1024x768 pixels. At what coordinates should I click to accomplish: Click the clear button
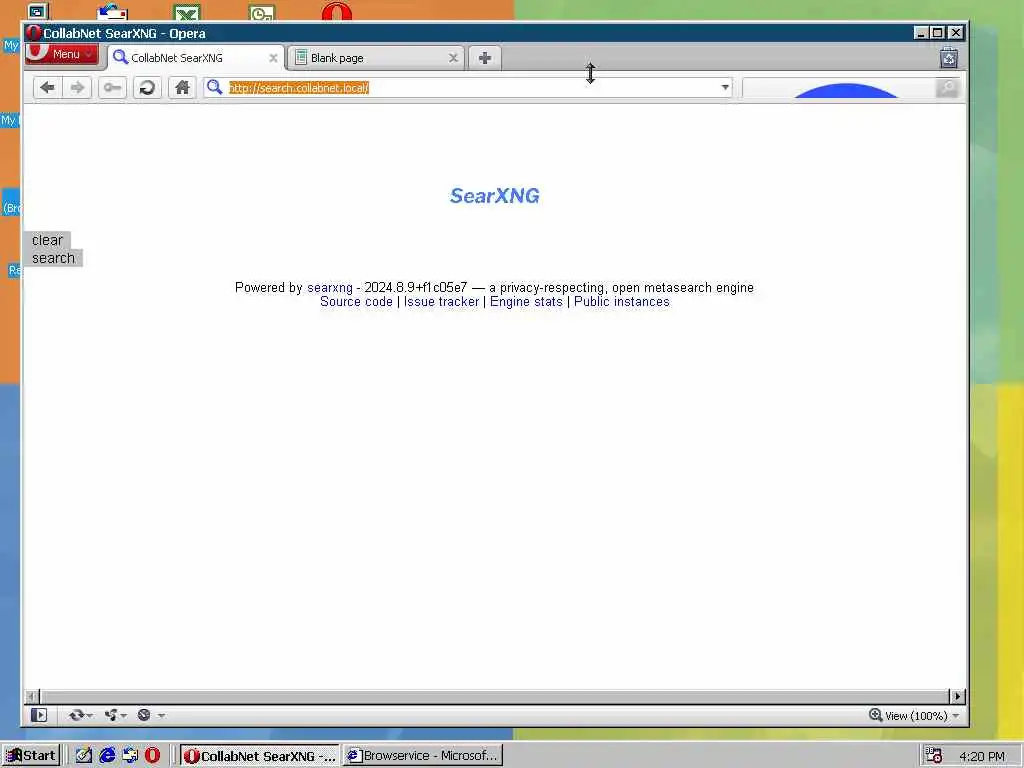click(47, 240)
